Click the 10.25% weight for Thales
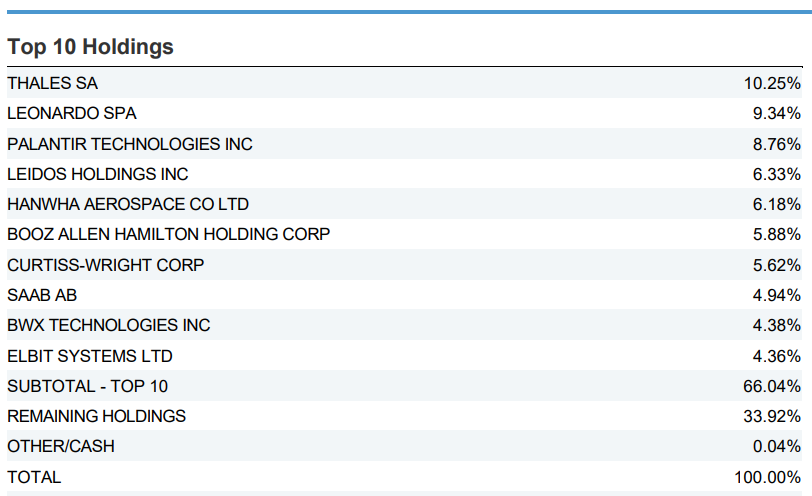The image size is (812, 496). point(772,84)
